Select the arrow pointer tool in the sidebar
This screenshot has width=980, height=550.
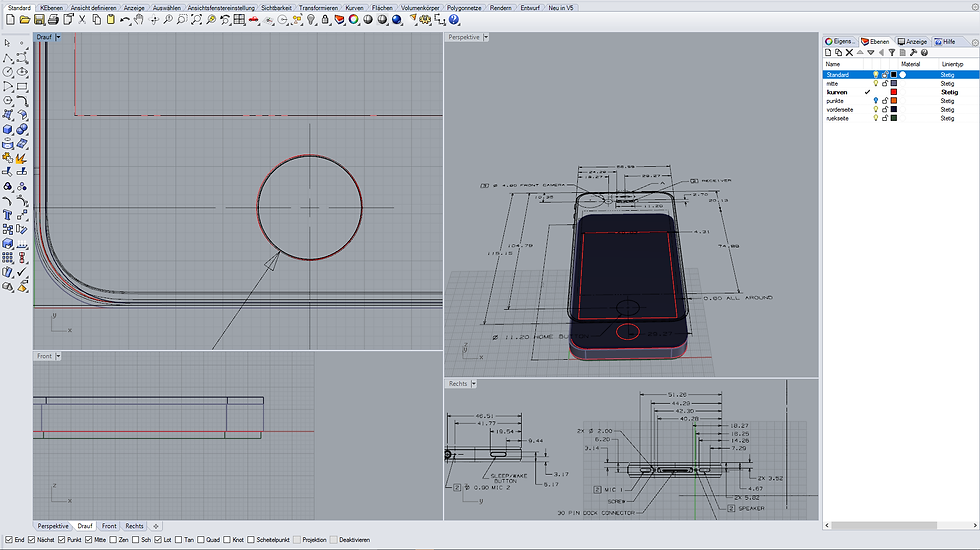point(8,43)
